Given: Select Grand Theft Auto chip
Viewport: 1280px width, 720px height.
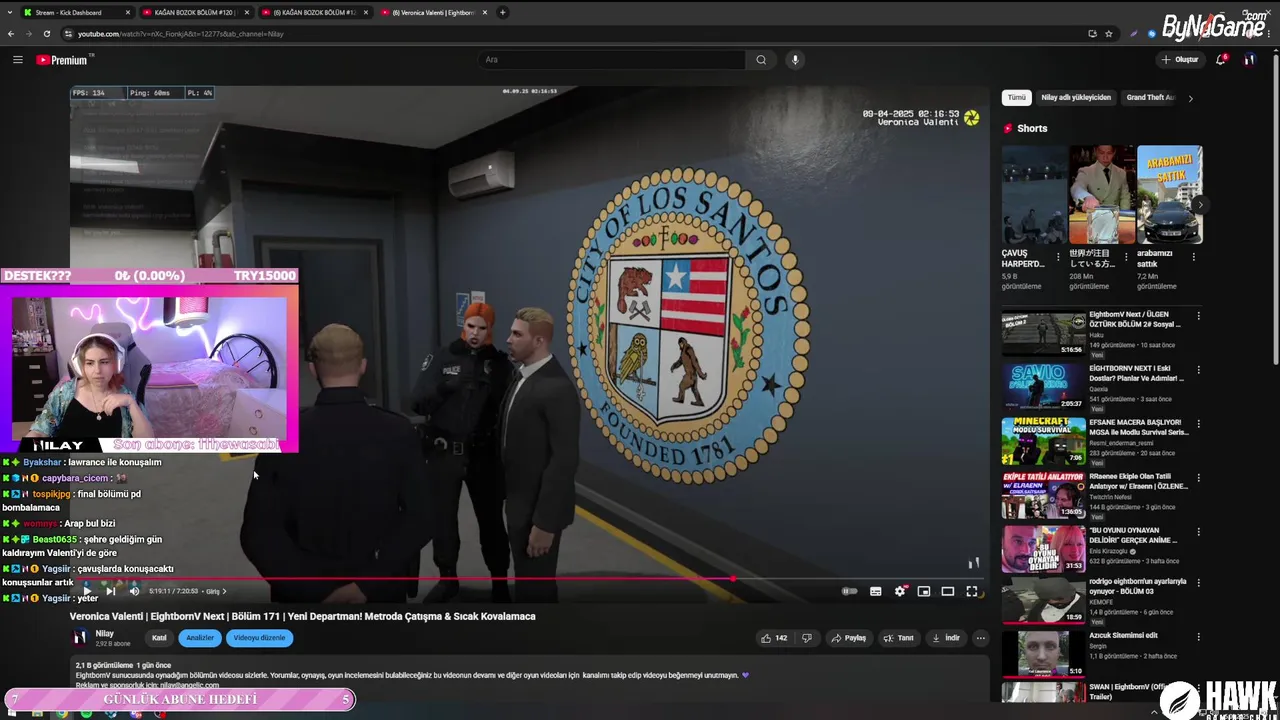Looking at the screenshot, I should coord(1150,98).
